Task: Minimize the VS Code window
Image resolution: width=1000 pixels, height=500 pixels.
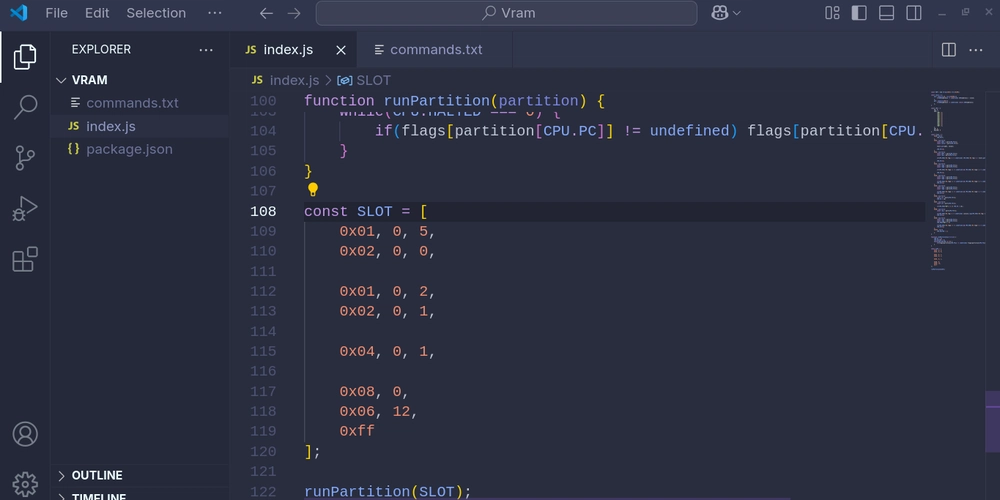Action: [941, 13]
